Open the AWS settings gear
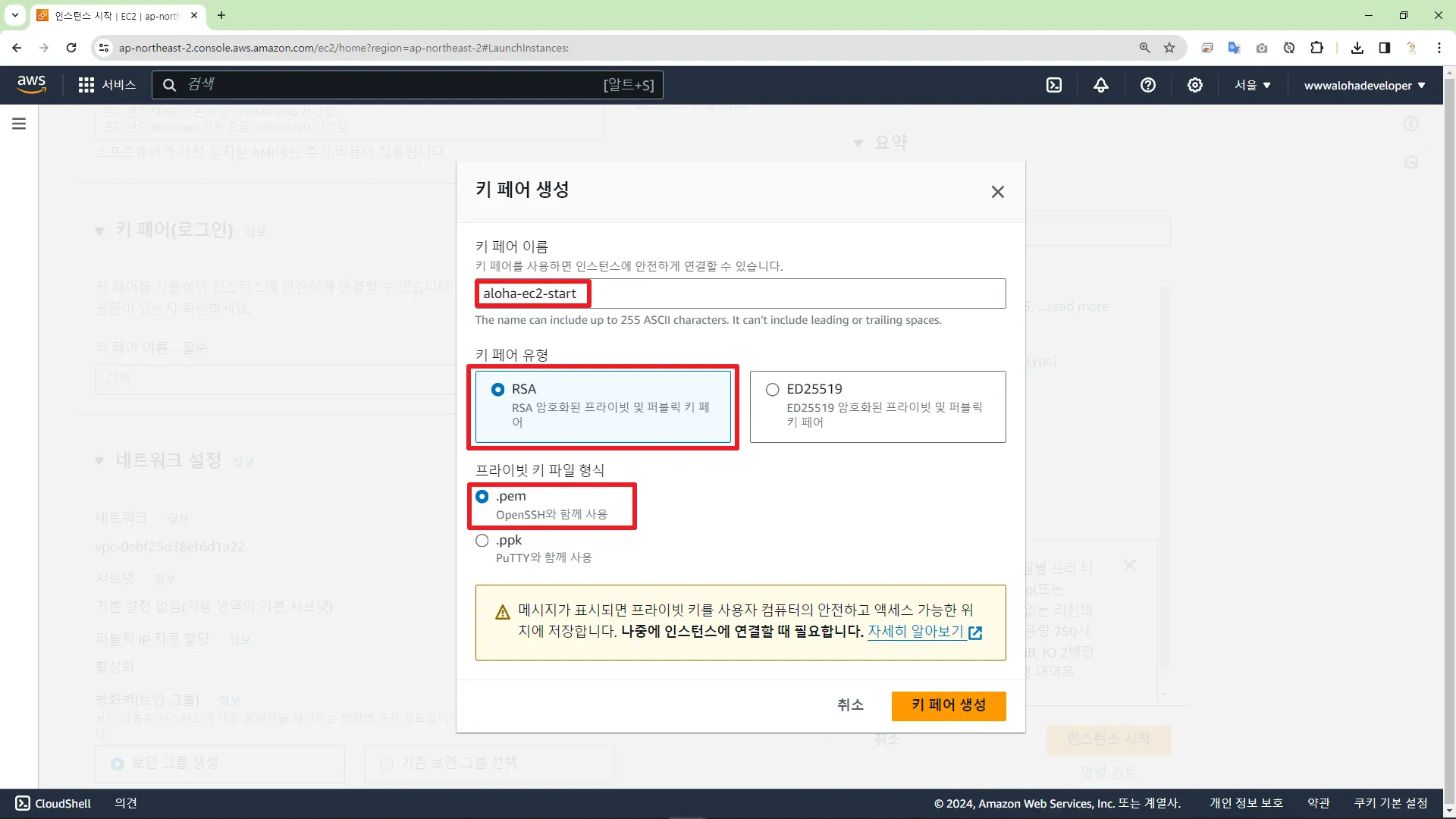The height and width of the screenshot is (819, 1456). tap(1195, 85)
